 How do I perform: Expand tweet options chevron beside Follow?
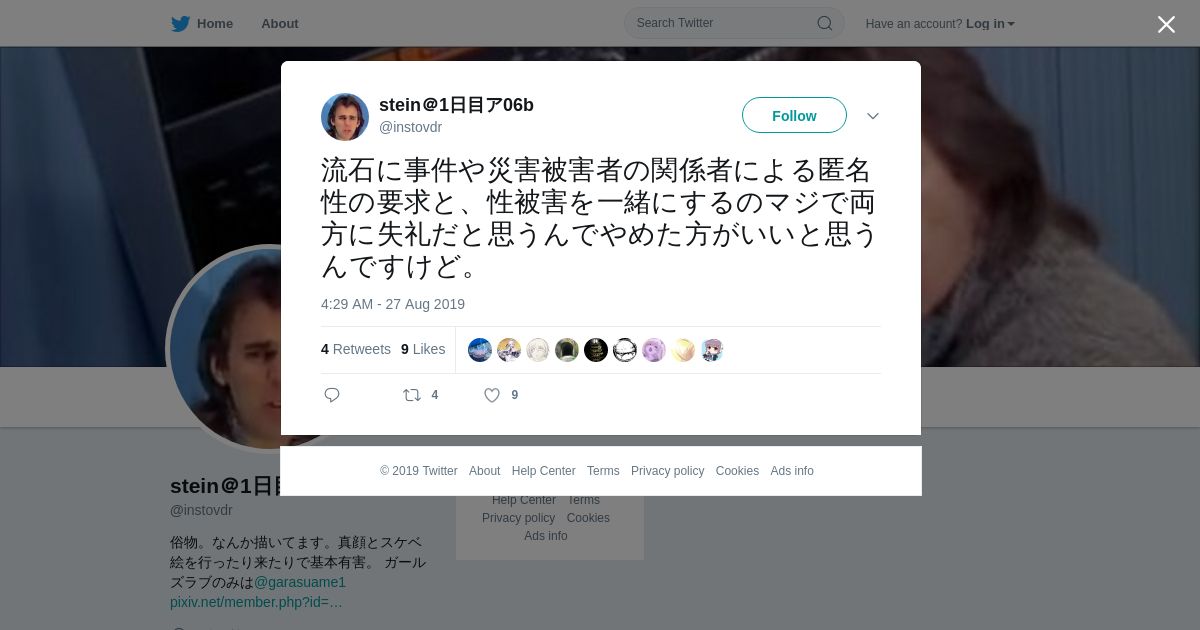point(873,116)
